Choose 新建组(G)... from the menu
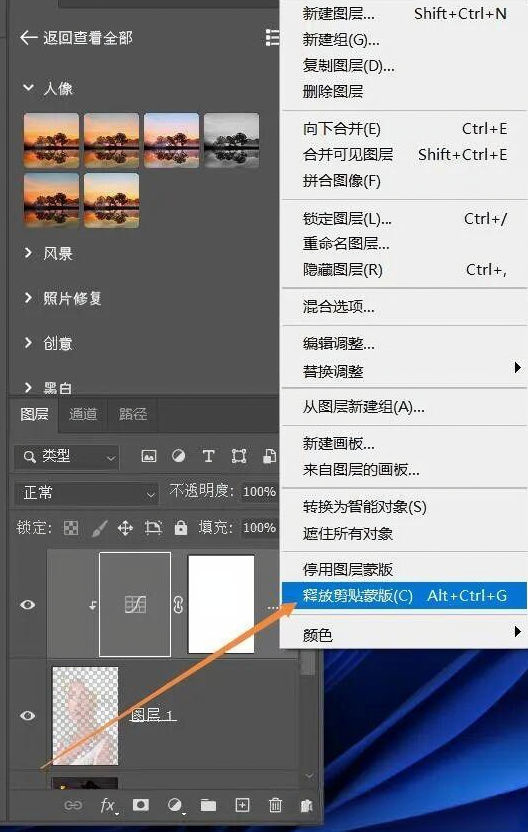The width and height of the screenshot is (528, 832). coord(404,39)
